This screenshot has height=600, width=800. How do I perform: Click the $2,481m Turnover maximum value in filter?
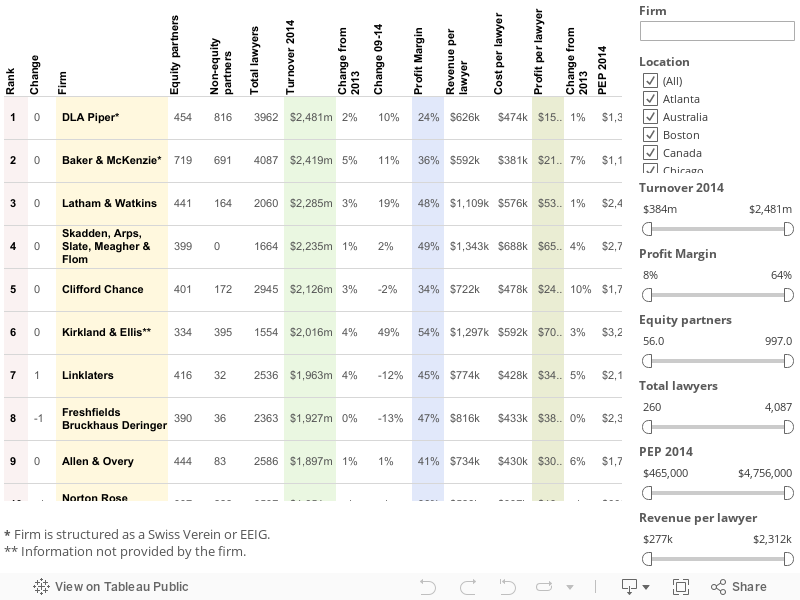coord(770,209)
